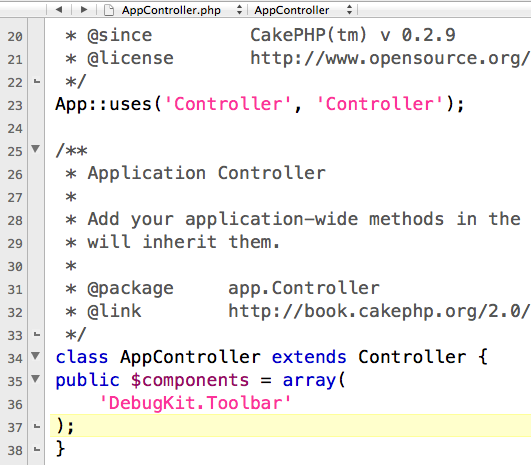
Task: Click fold end marker at line 22
Action: 37,82
